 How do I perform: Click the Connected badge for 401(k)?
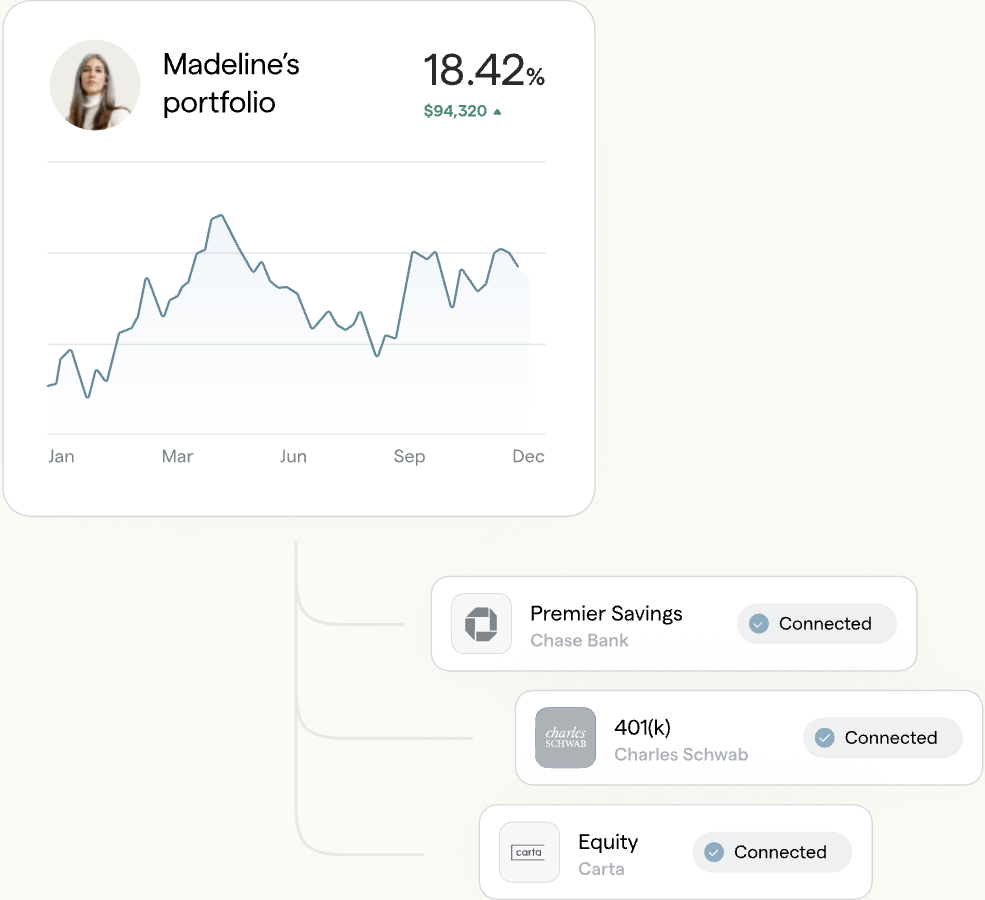coord(882,738)
